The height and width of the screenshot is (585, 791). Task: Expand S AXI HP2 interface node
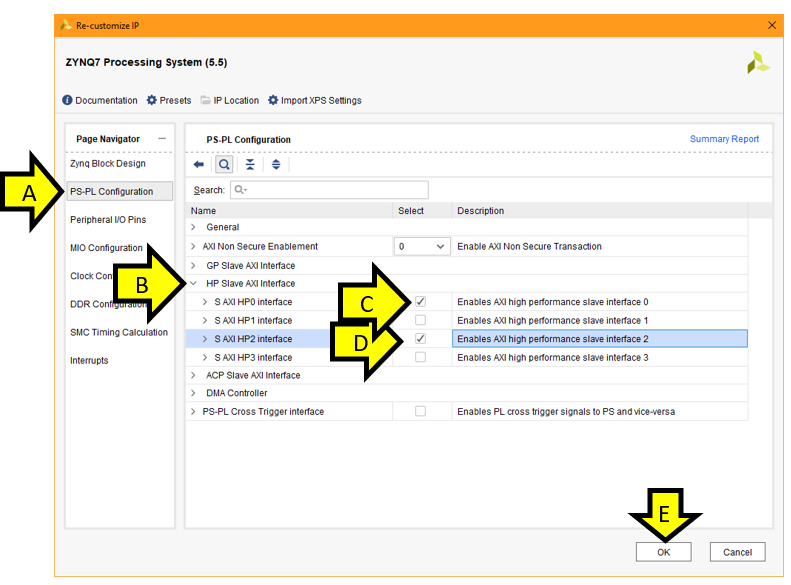click(x=205, y=339)
